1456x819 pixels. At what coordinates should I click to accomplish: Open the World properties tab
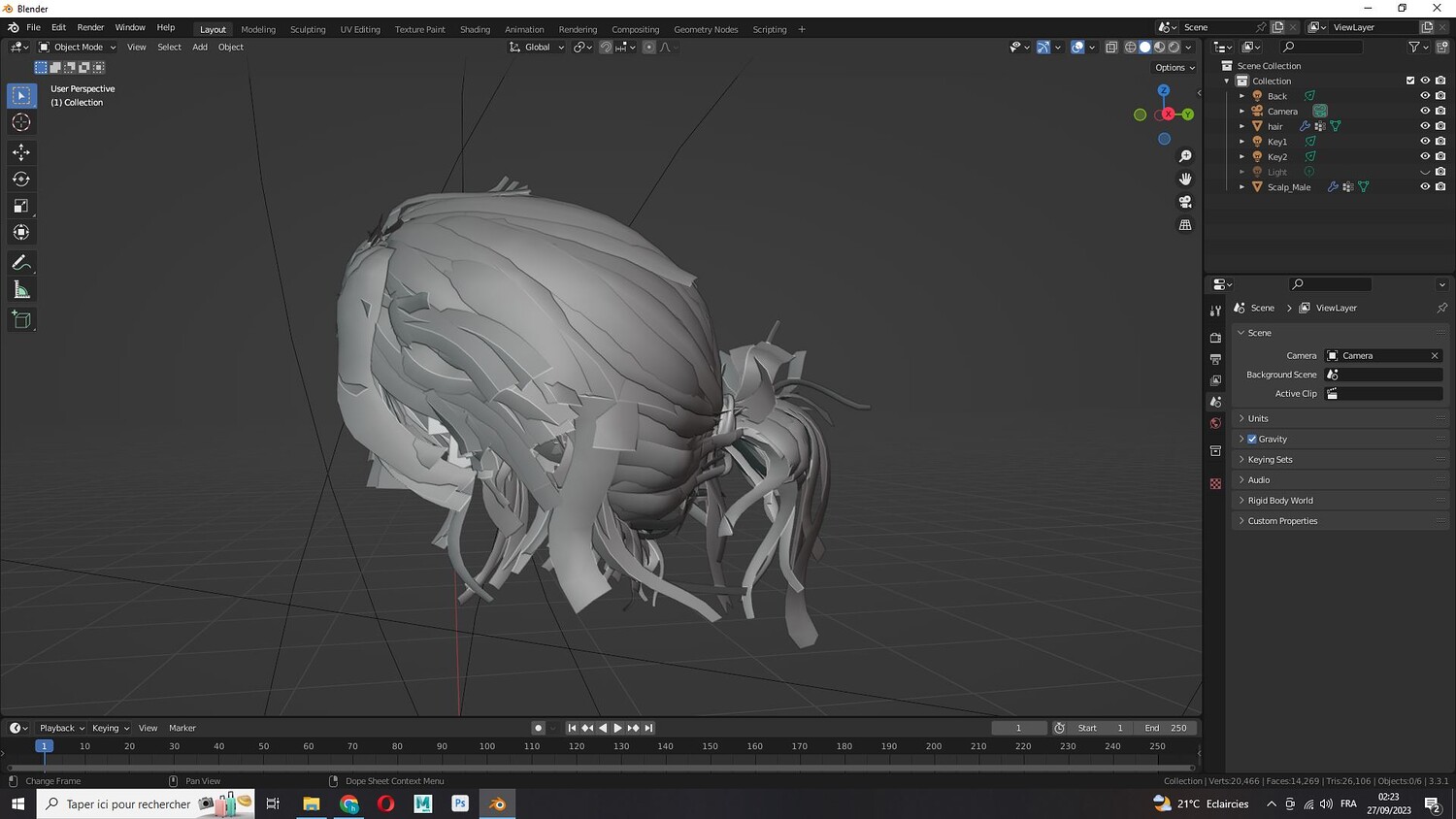tap(1215, 423)
